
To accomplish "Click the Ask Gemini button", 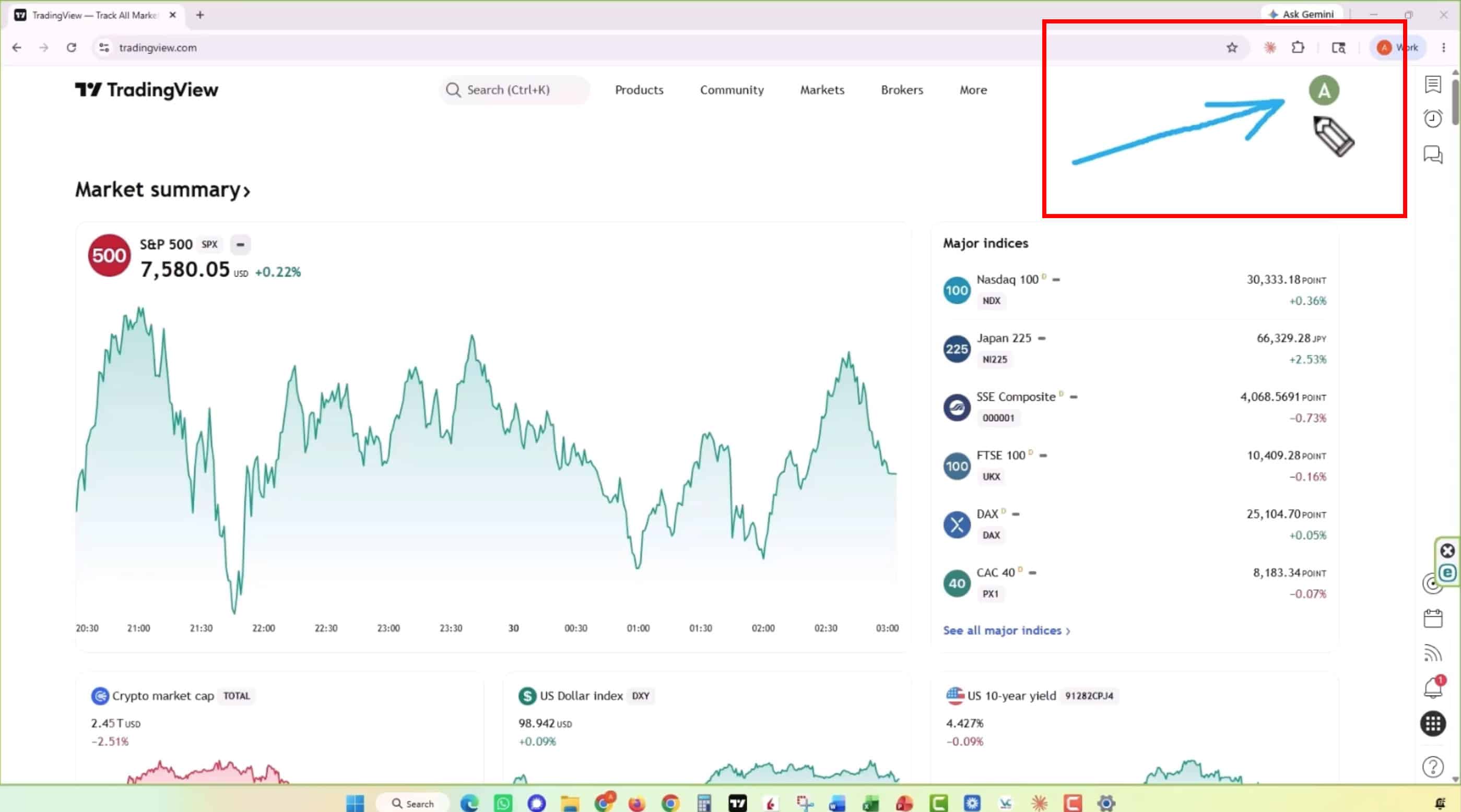I will [x=1303, y=14].
